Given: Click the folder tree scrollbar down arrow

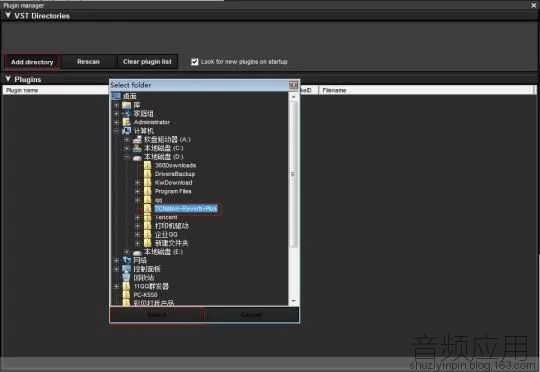Looking at the screenshot, I should 294,301.
